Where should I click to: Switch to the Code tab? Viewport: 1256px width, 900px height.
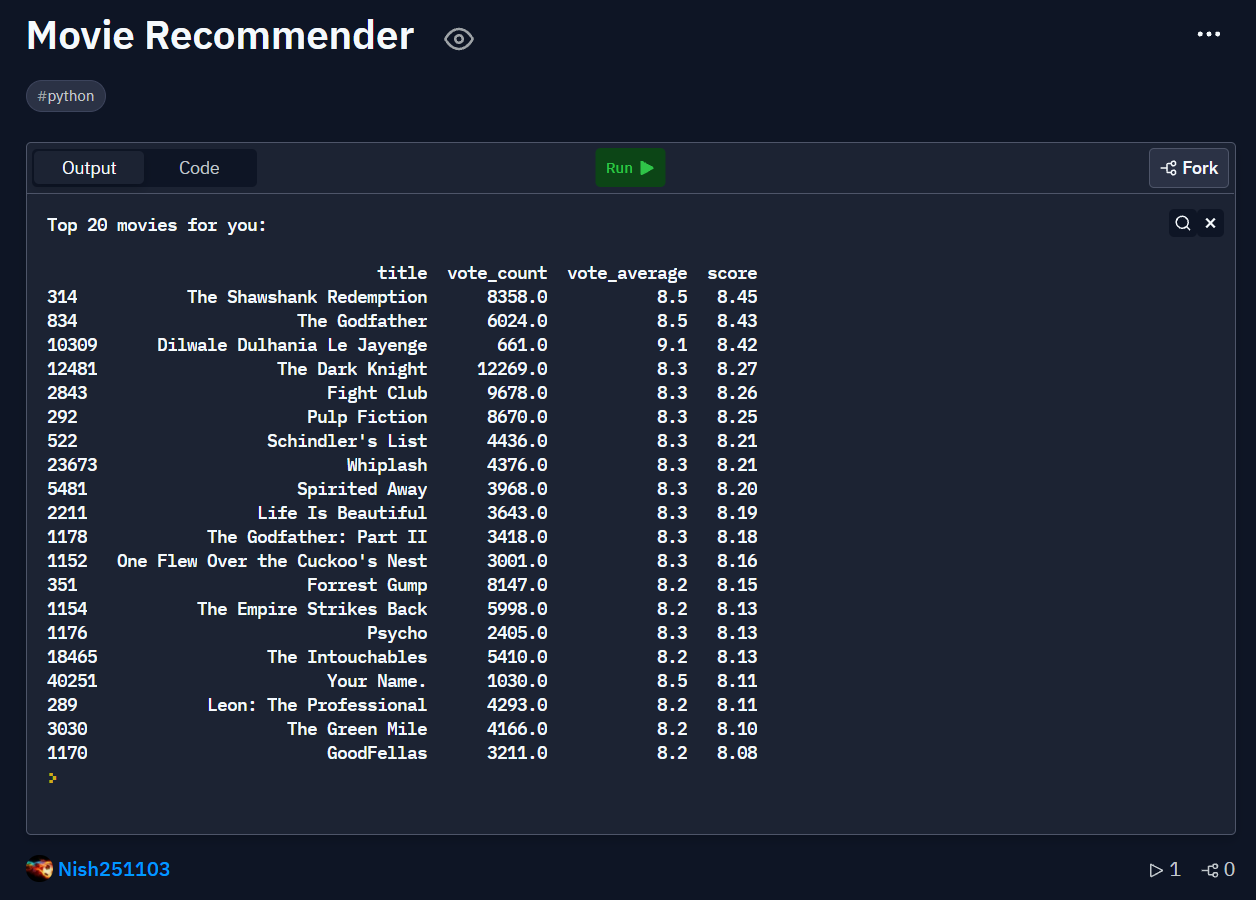coord(199,168)
